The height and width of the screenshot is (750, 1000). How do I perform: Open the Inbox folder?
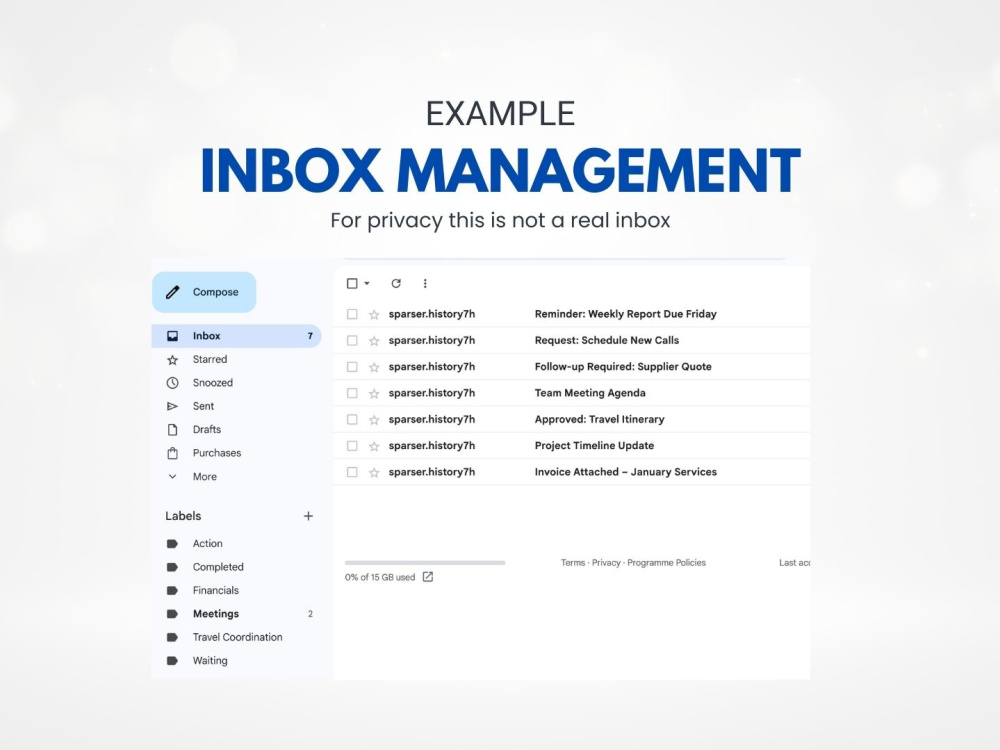tap(236, 336)
